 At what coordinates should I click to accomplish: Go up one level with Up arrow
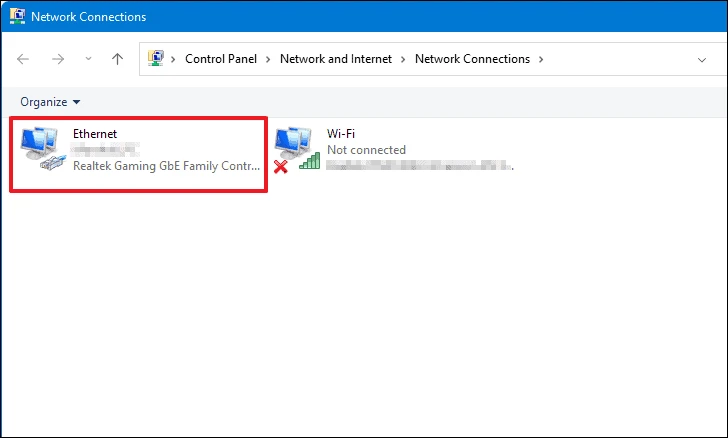pyautogui.click(x=117, y=59)
